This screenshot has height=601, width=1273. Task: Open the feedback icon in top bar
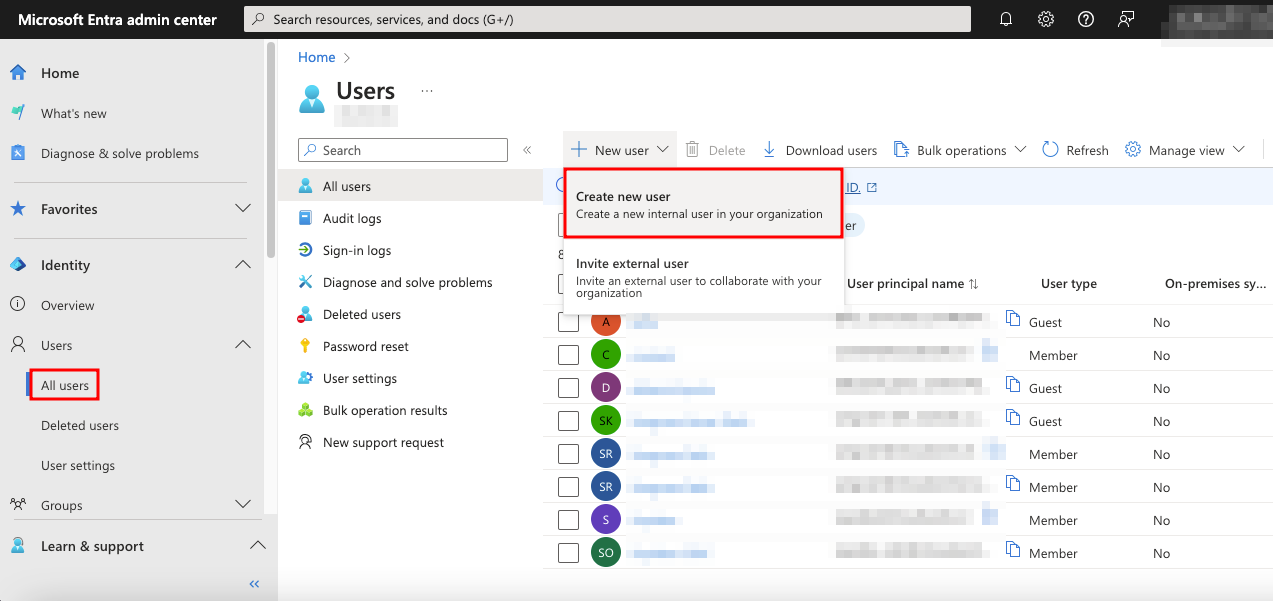tap(1126, 19)
